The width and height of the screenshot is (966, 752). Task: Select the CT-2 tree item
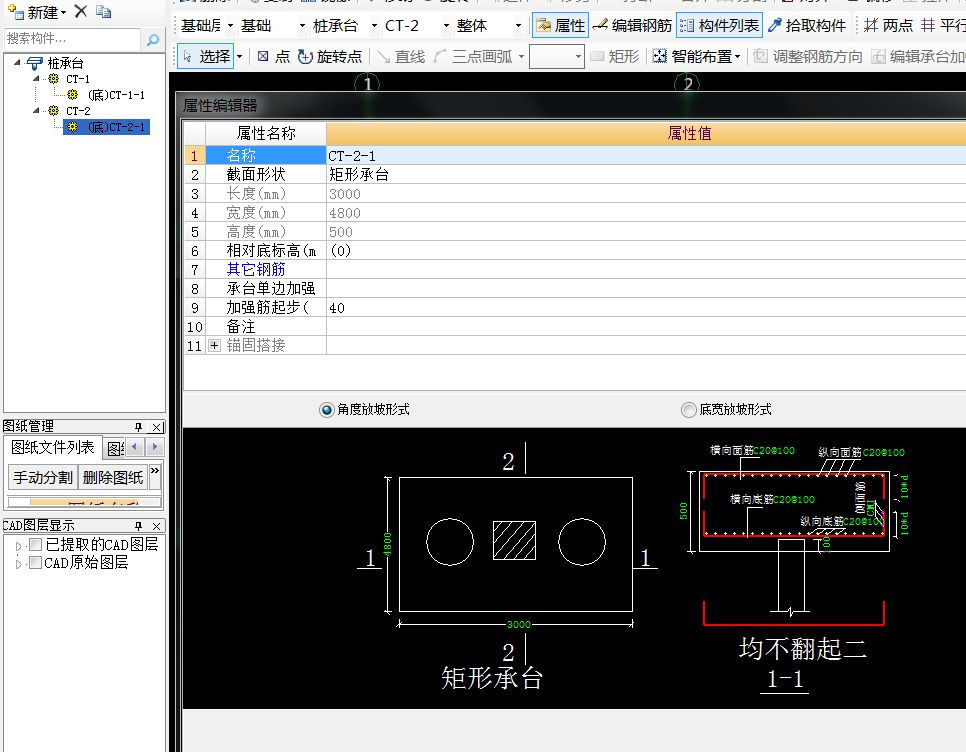[x=78, y=111]
